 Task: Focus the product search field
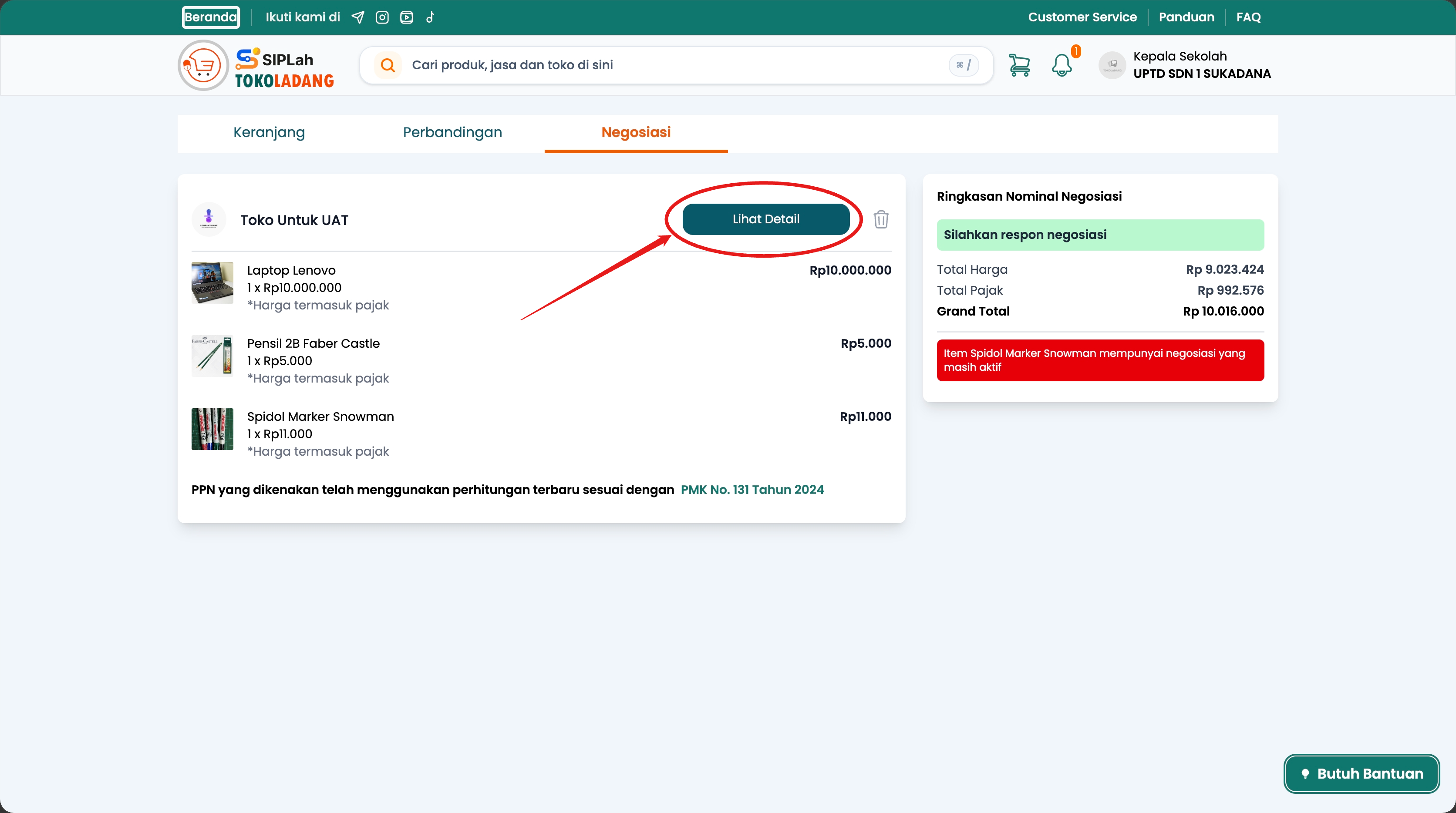tap(676, 66)
